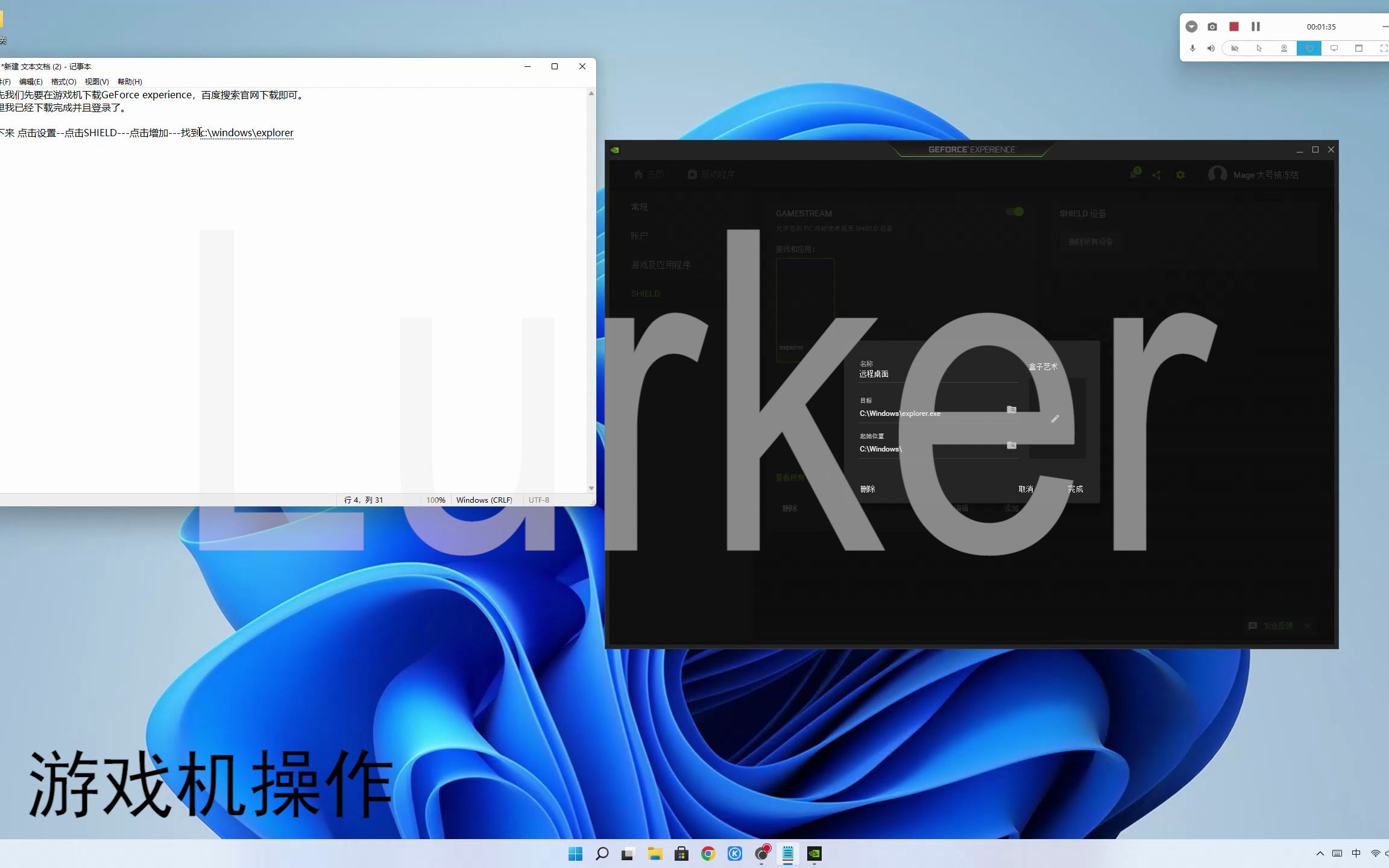Open the 帮助(H) menu in Notepad
The width and height of the screenshot is (1389, 868).
point(130,82)
